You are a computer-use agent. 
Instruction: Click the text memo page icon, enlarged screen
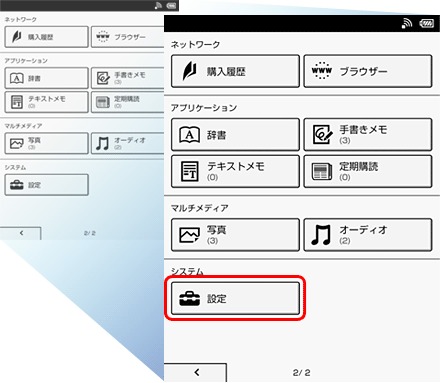click(x=190, y=171)
